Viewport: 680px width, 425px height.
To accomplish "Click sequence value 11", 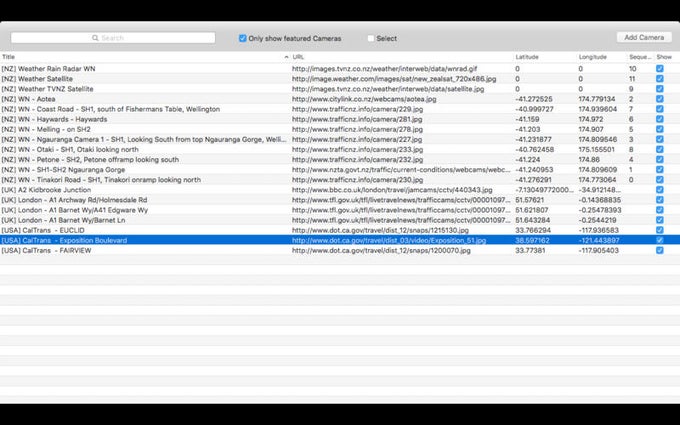I will (632, 78).
